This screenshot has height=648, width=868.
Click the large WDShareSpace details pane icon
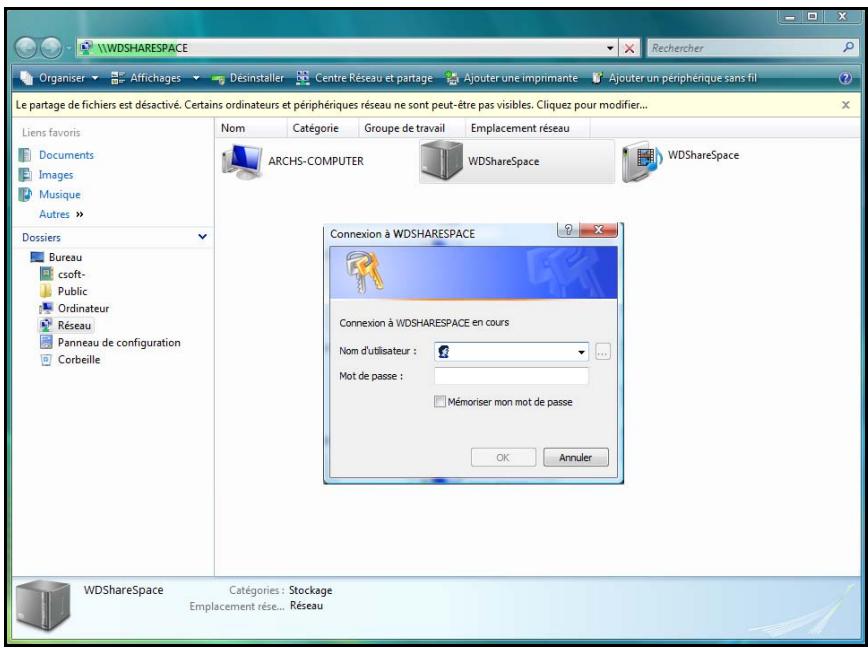click(43, 607)
